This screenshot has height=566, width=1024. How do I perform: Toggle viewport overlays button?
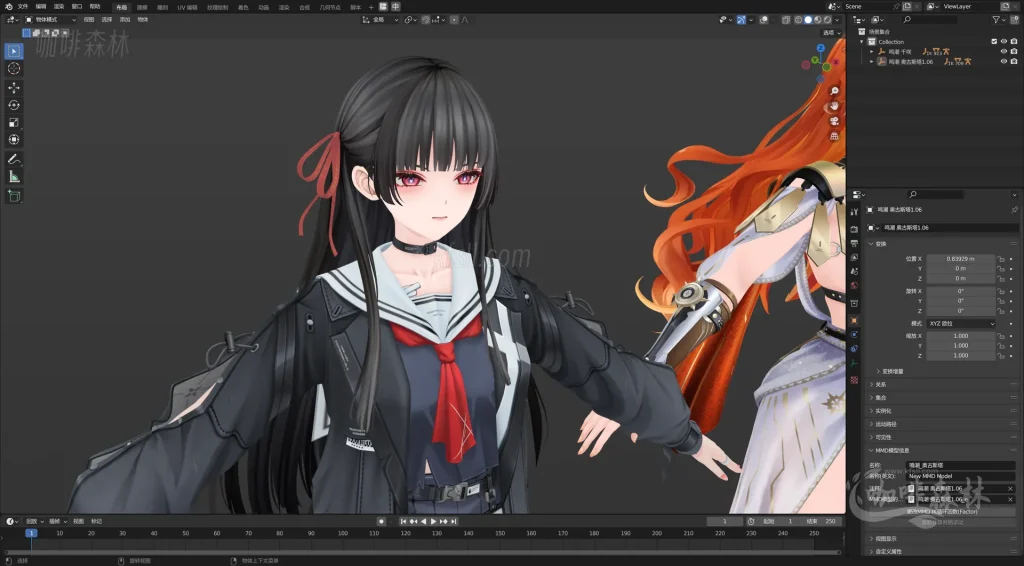pyautogui.click(x=764, y=20)
